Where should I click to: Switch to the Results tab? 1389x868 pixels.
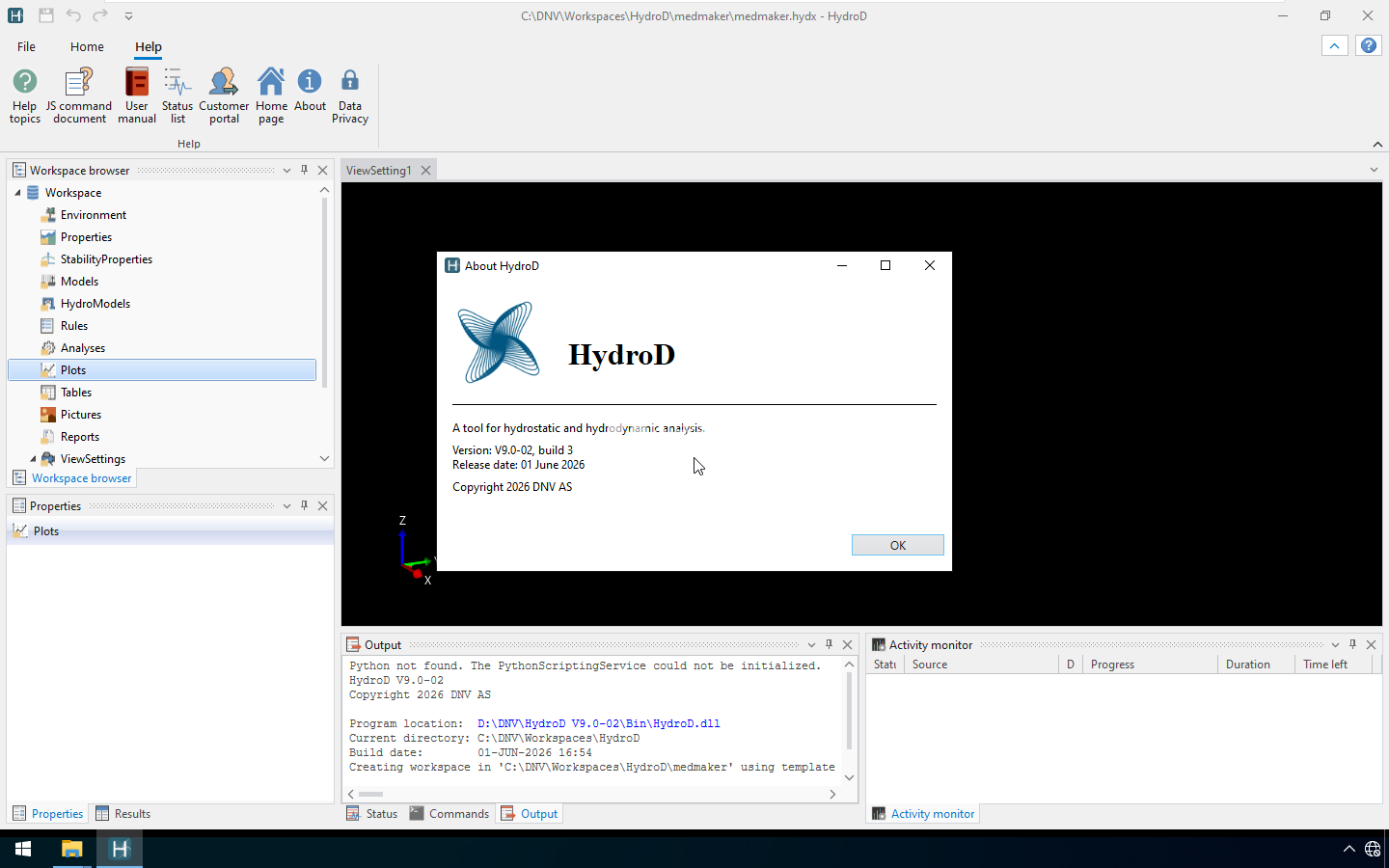coord(123,814)
